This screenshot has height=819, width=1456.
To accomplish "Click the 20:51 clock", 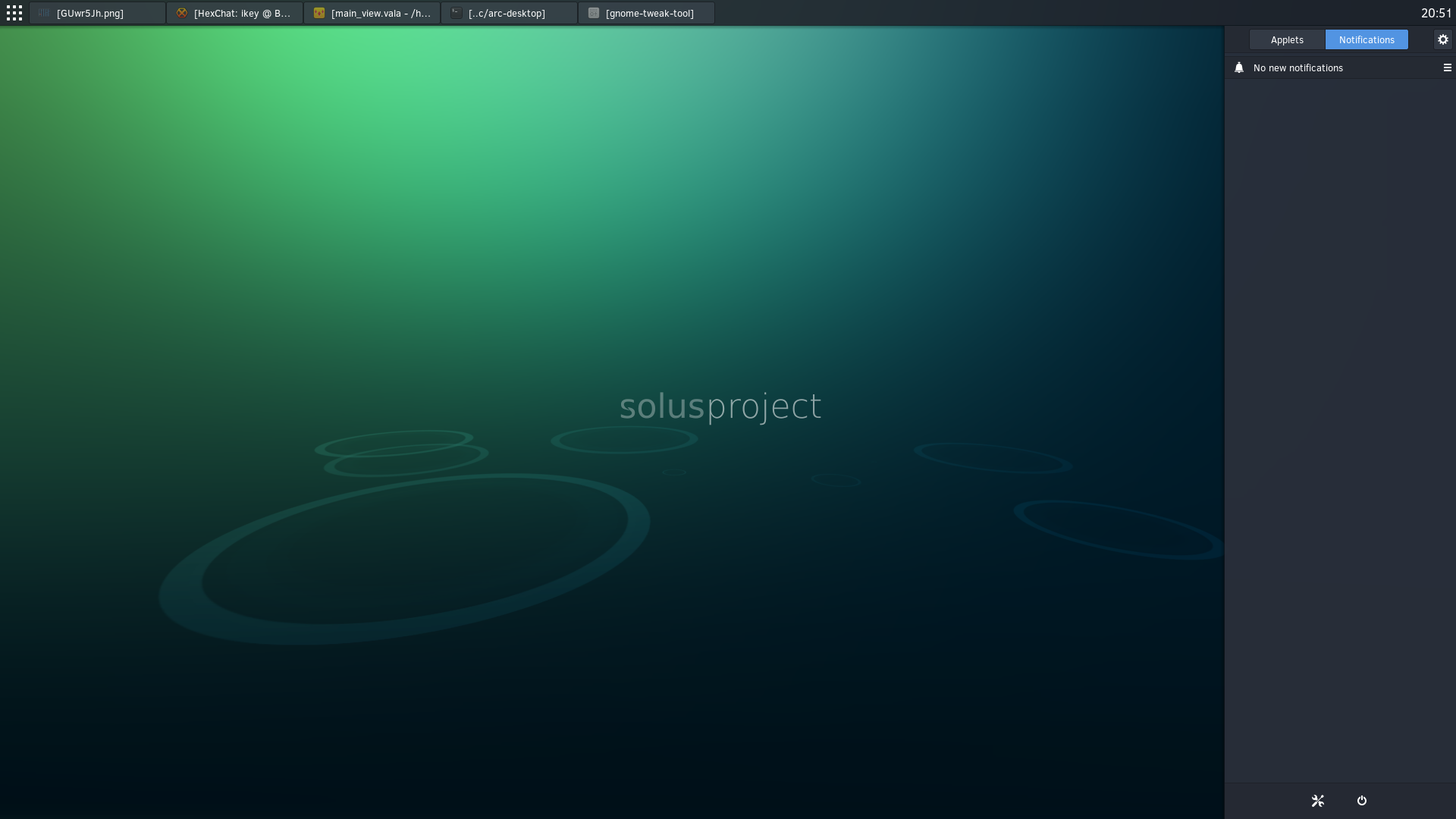I will pyautogui.click(x=1436, y=13).
